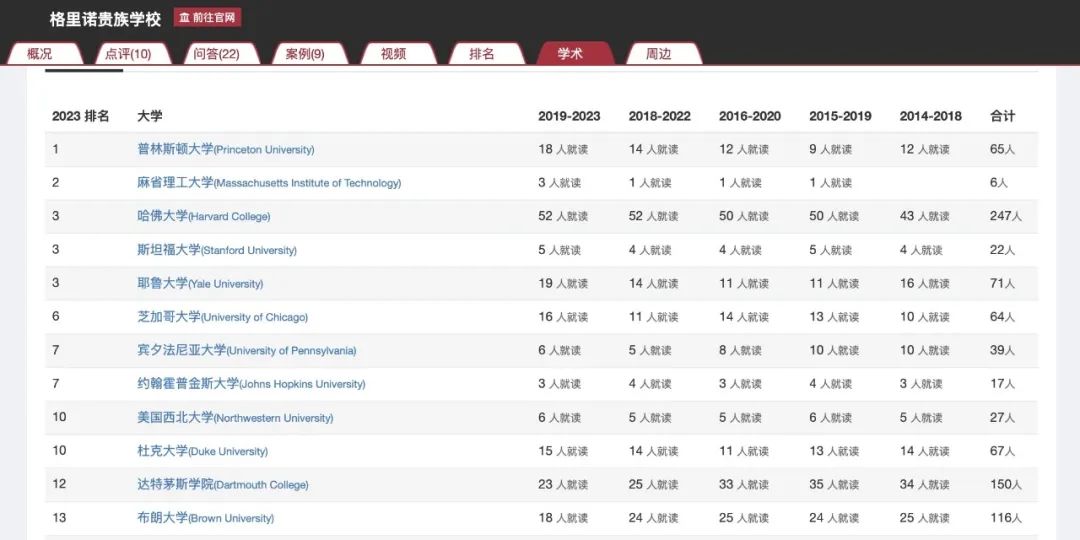This screenshot has width=1080, height=540.
Task: Select Princeton 2019-2023 cell 18 人就读
Action: point(563,149)
